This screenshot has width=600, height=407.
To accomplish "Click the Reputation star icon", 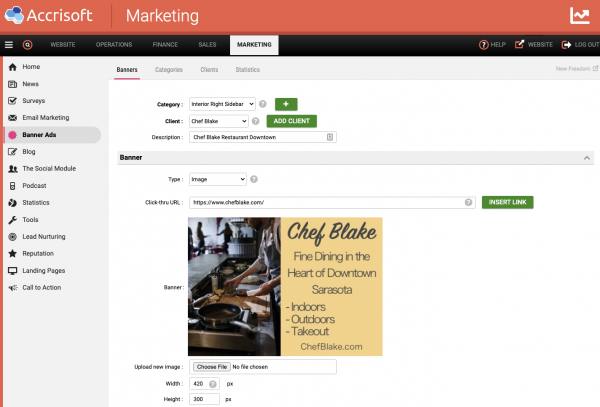I will click(13, 254).
